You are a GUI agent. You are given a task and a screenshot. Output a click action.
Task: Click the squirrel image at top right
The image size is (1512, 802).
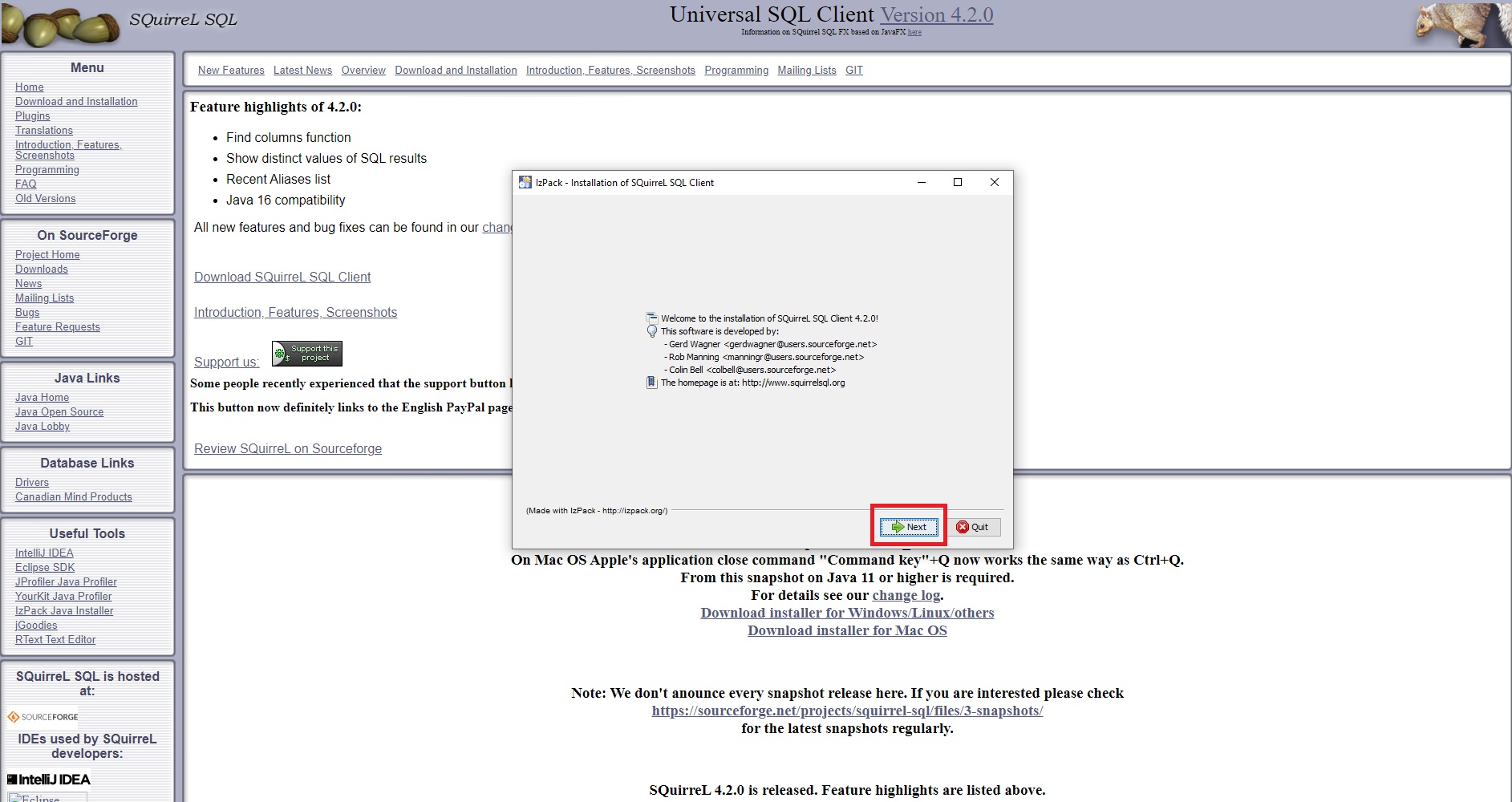1462,25
